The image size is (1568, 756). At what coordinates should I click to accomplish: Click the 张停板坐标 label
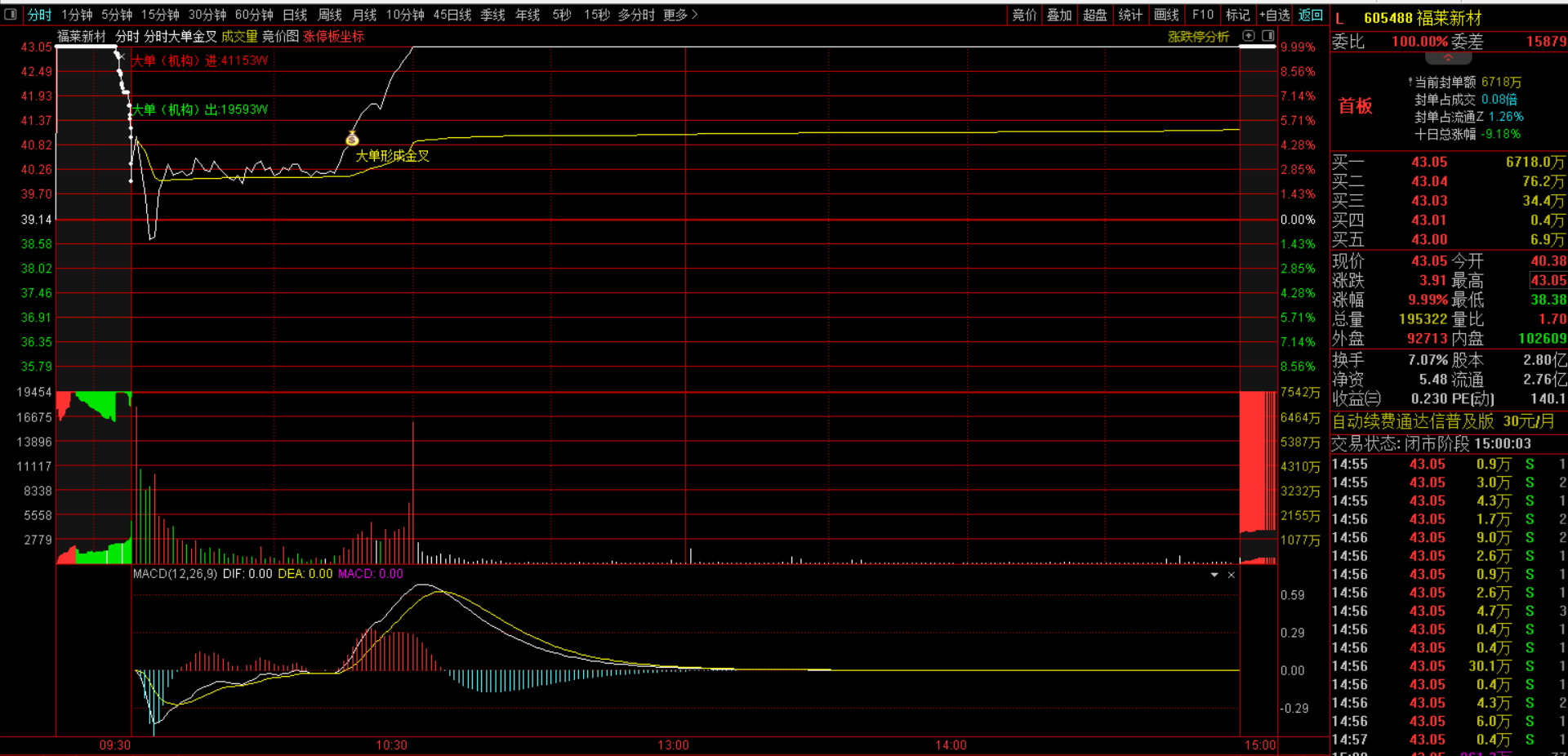(334, 37)
